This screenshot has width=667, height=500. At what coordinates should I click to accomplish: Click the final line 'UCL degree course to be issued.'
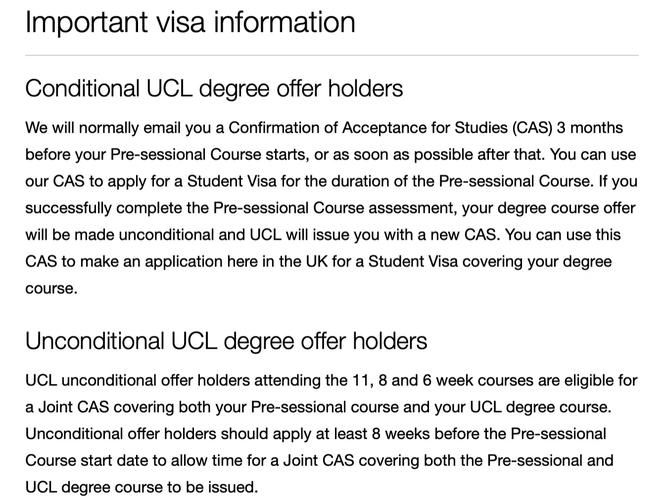[x=142, y=487]
